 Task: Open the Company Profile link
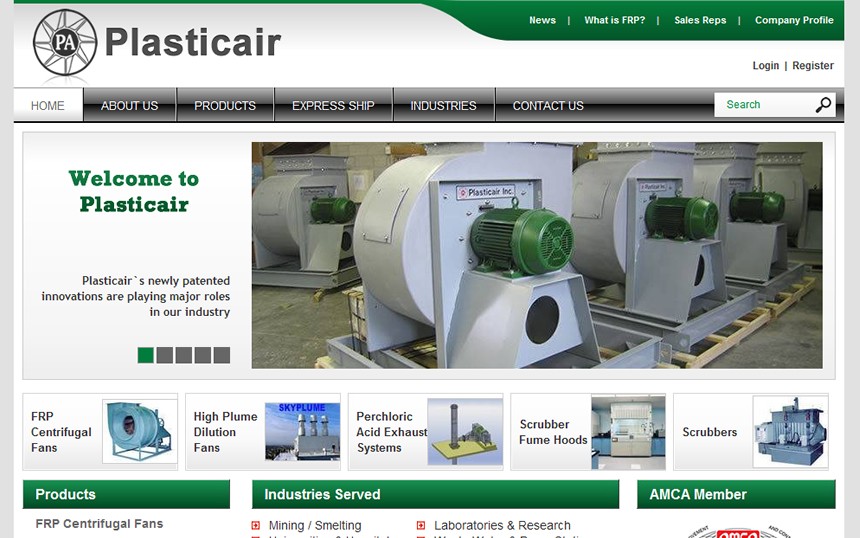click(x=794, y=20)
